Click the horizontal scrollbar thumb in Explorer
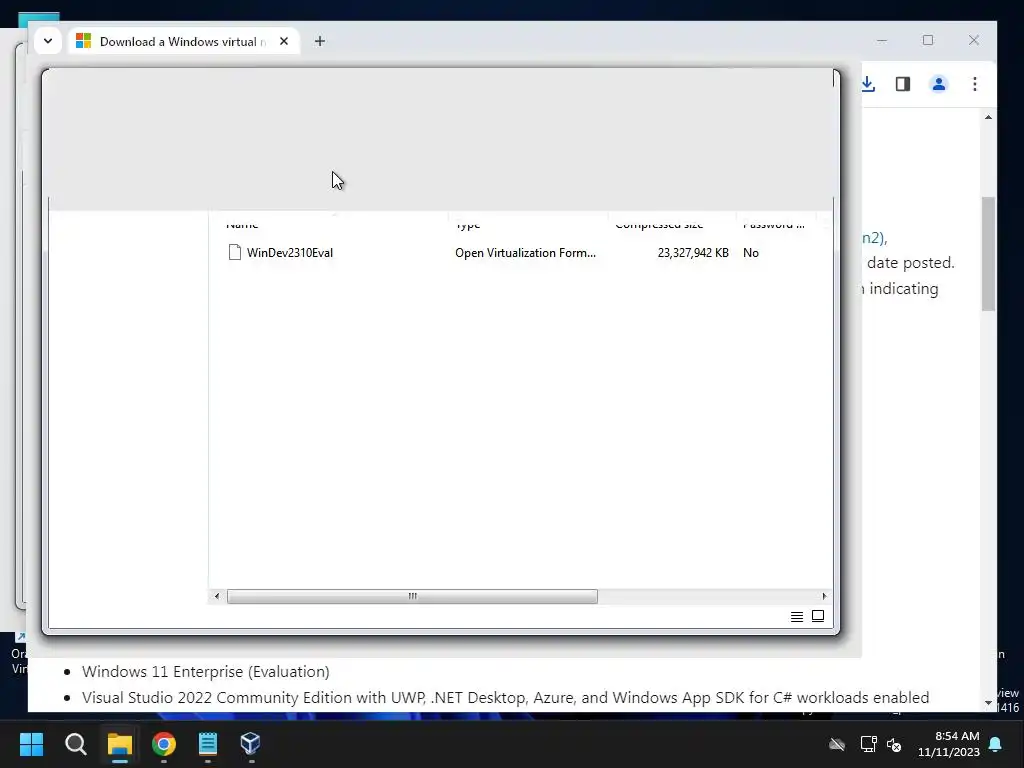Screen dimensions: 1024x768 [412, 596]
